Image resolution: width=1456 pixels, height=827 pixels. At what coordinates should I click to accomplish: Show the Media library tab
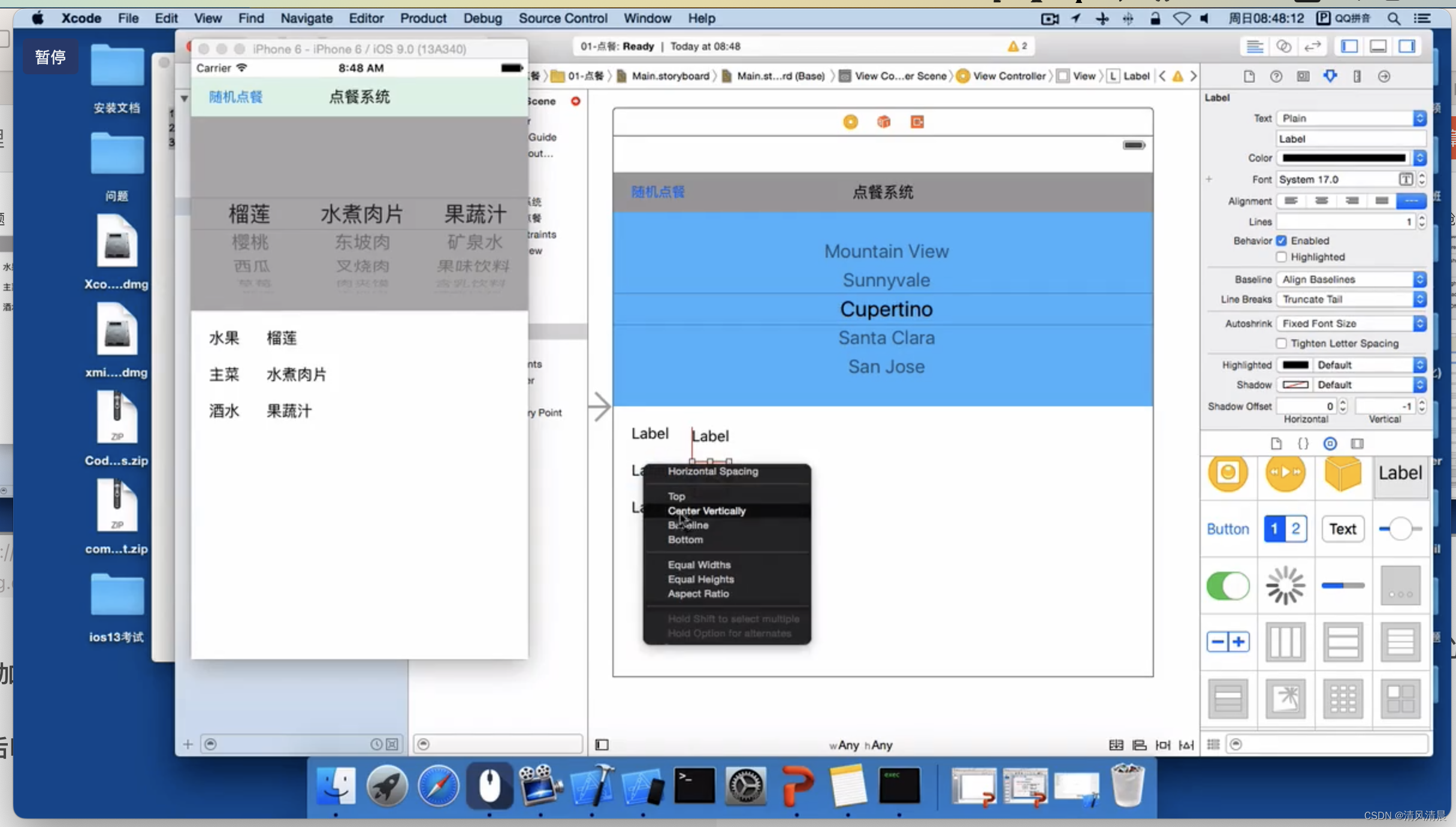pyautogui.click(x=1357, y=443)
